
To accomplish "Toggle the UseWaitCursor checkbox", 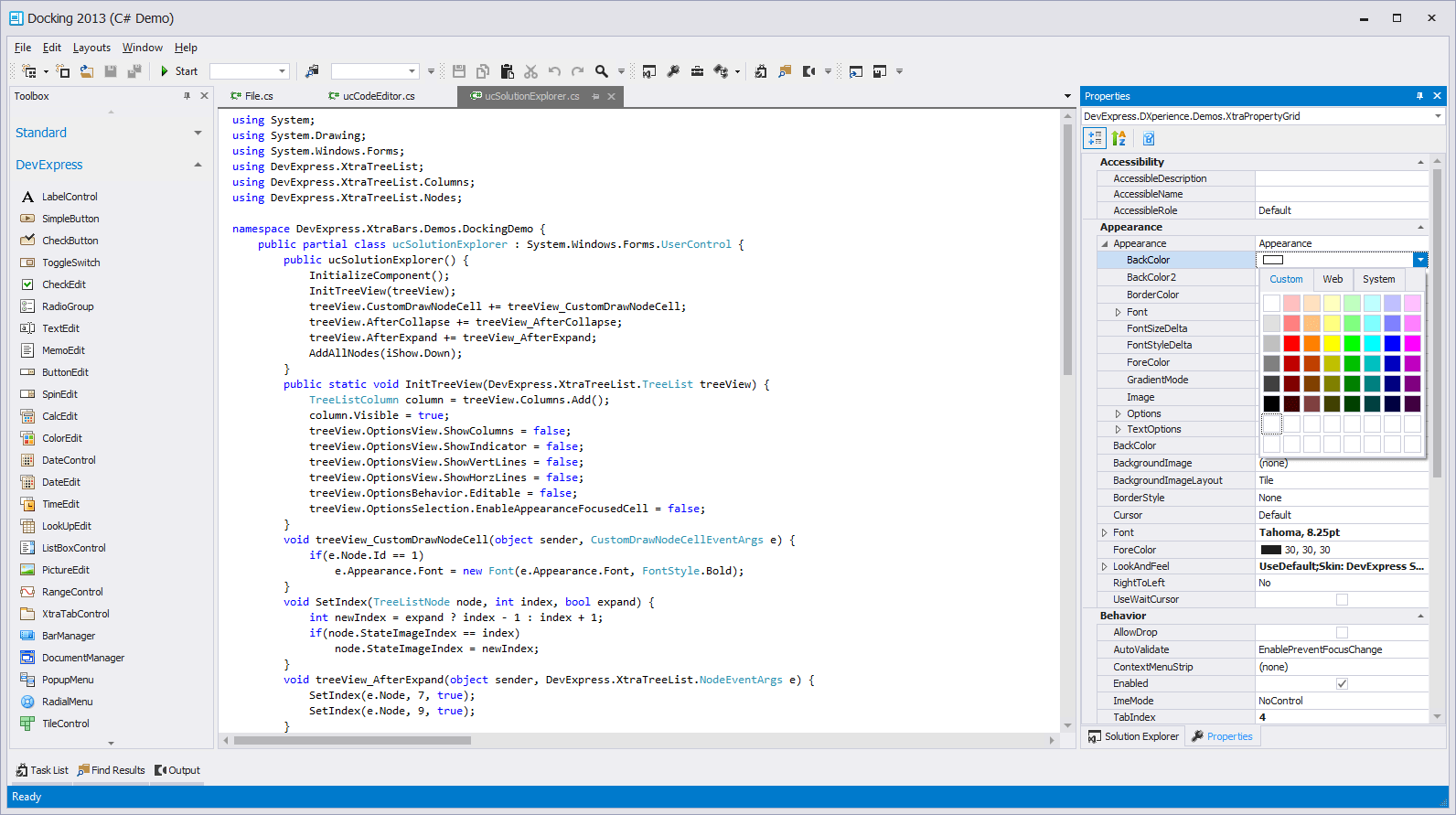I will click(1342, 600).
